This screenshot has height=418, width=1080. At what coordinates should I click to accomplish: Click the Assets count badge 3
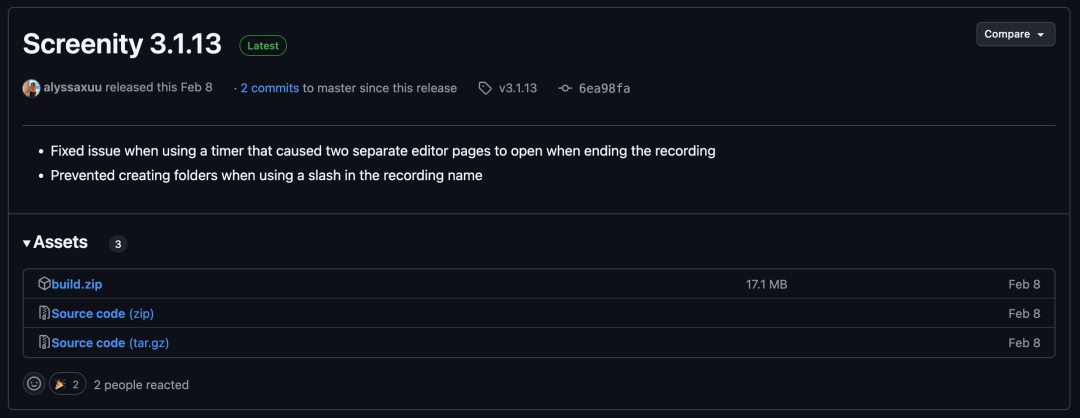(x=118, y=244)
